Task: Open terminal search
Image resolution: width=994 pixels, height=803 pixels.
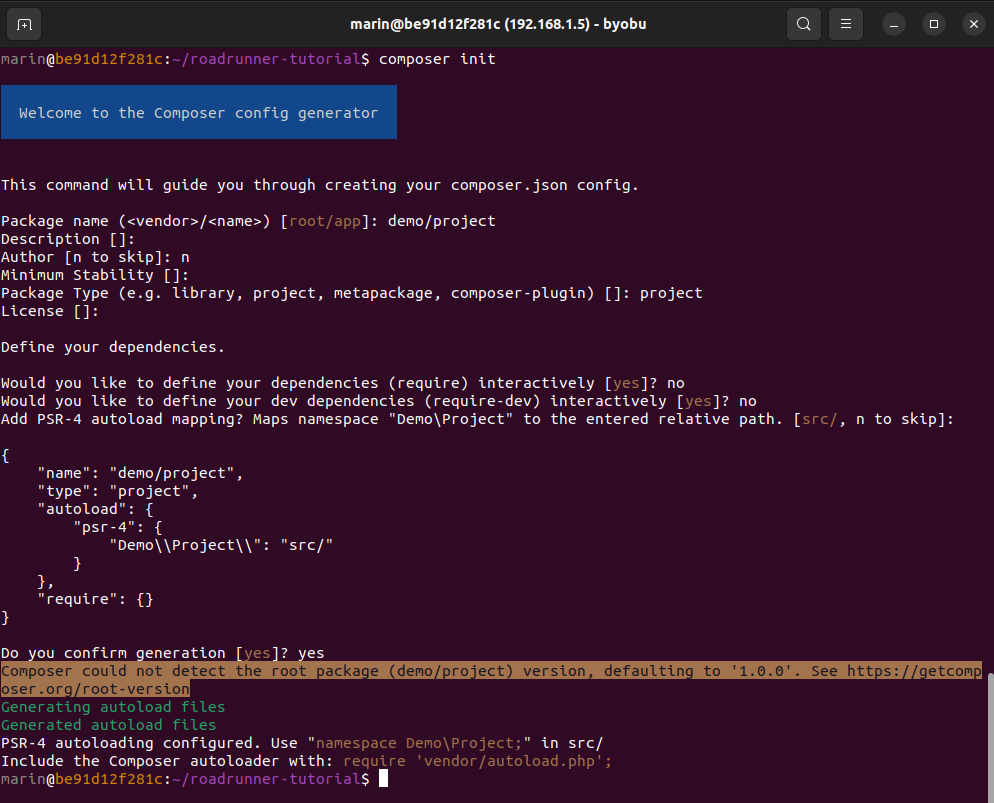Action: click(803, 24)
